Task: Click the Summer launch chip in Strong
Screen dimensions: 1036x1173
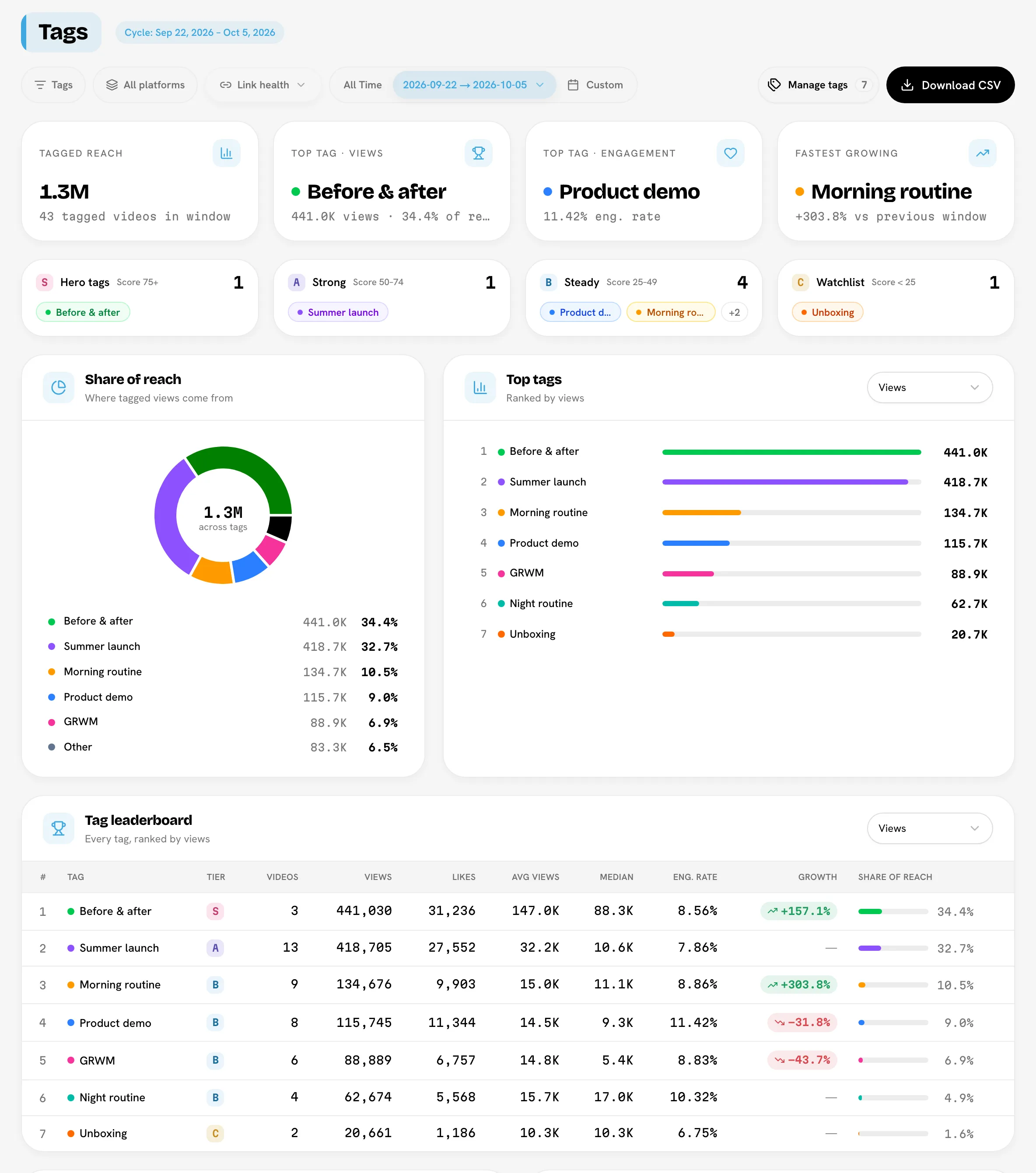Action: (x=337, y=313)
